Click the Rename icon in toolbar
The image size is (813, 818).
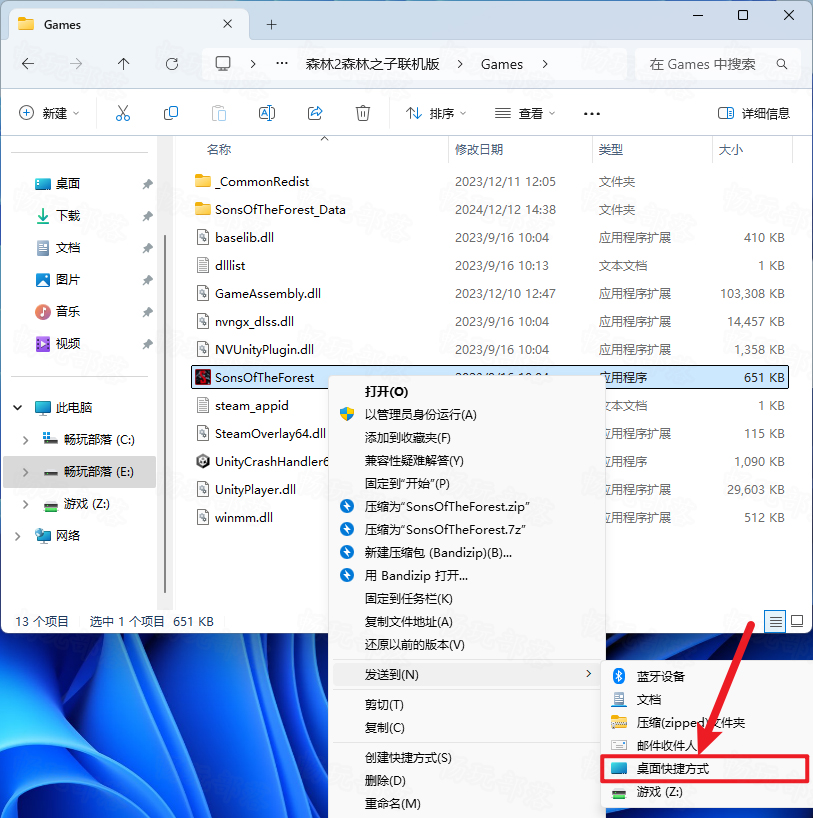click(x=267, y=113)
